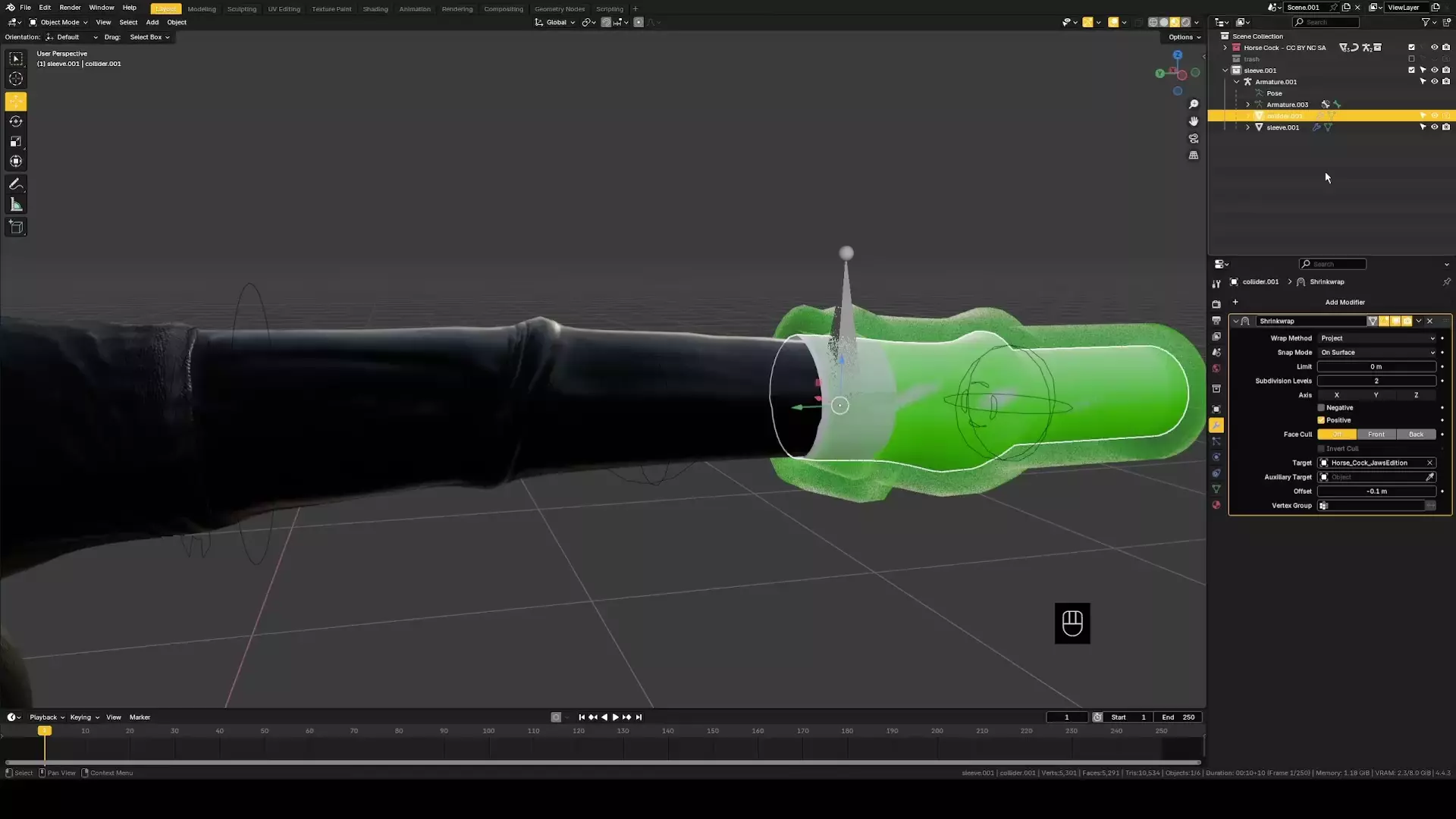Select the Scale tool
This screenshot has height=819, width=1456.
click(16, 142)
